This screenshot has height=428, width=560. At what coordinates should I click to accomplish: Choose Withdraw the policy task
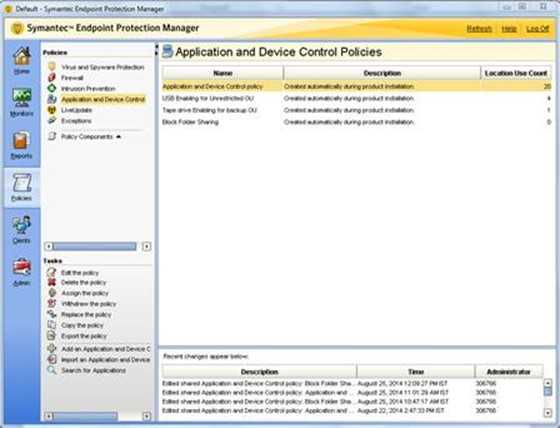pyautogui.click(x=89, y=304)
